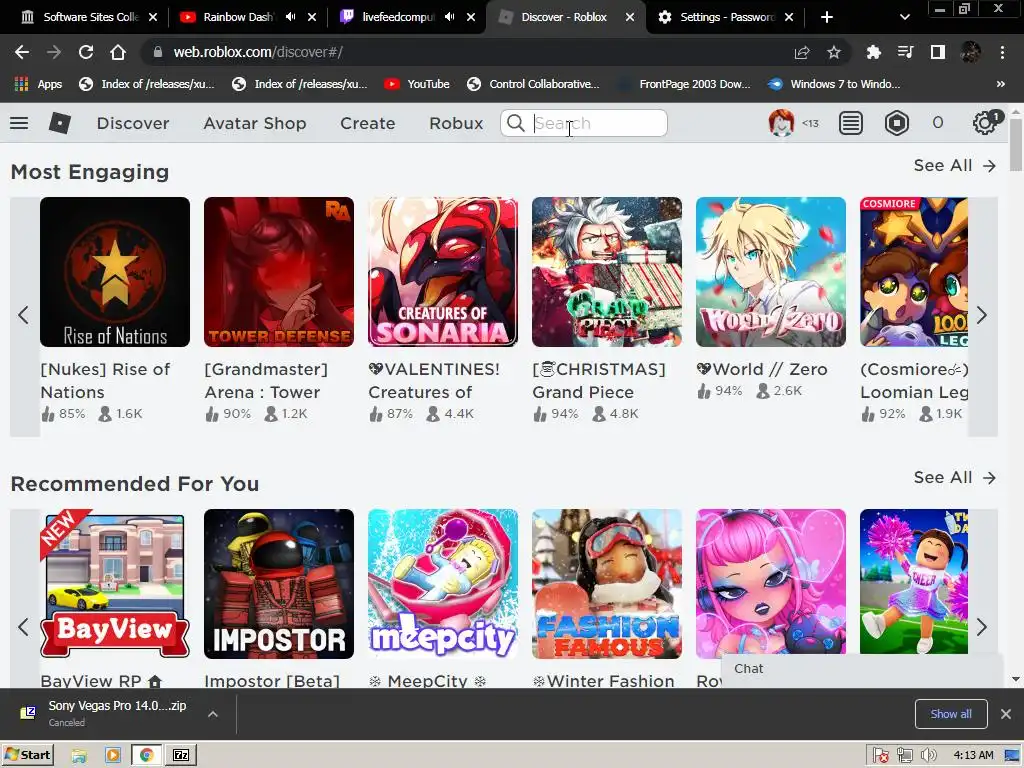Open Creatures of Sonaria game thumbnail

coord(443,272)
